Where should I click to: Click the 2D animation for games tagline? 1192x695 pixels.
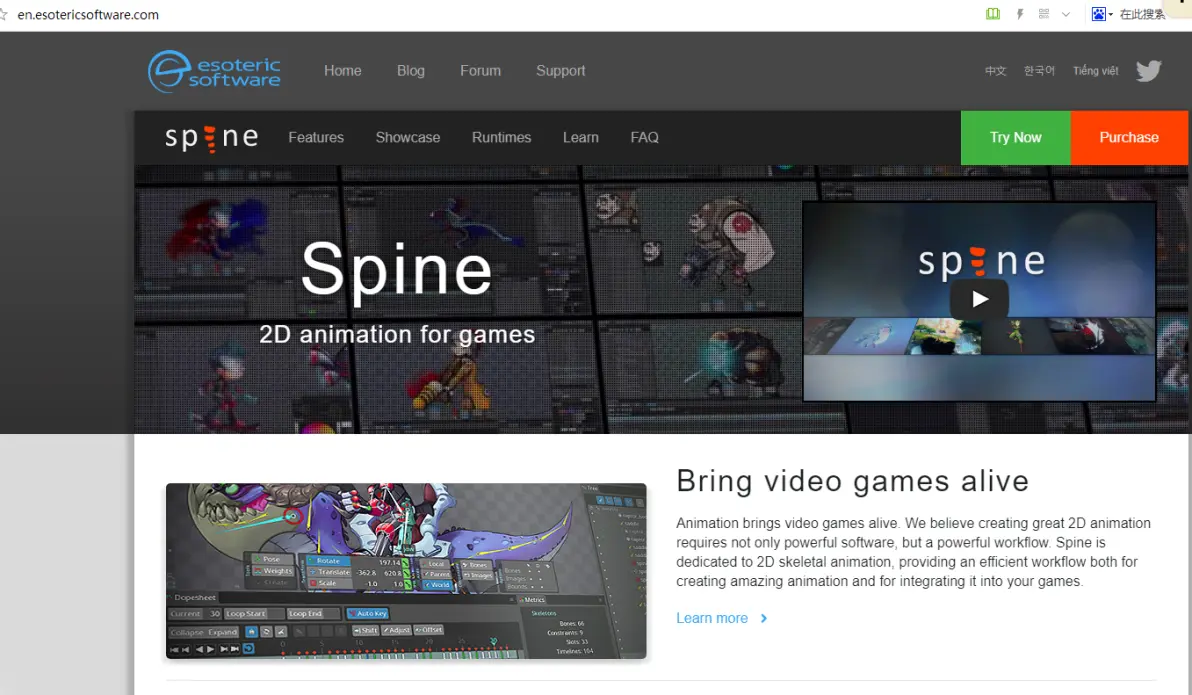(397, 335)
